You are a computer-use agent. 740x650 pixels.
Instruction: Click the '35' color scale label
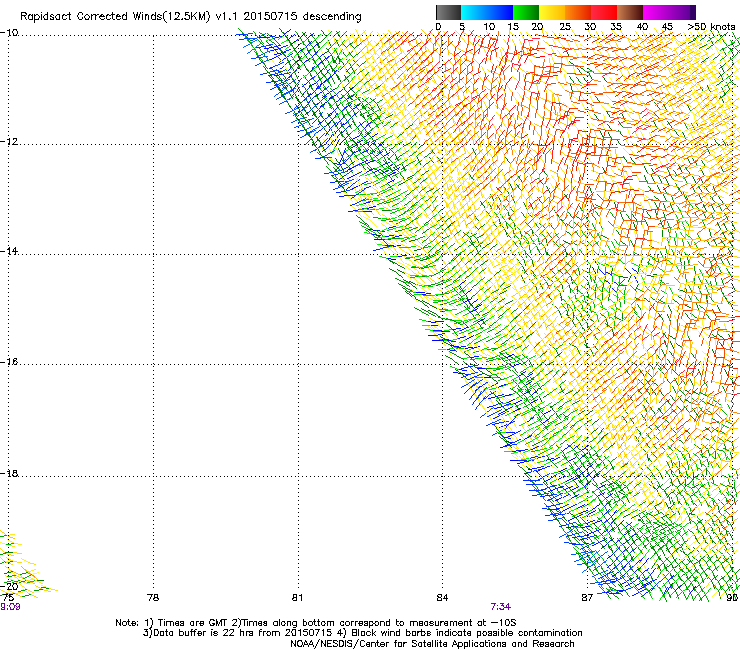click(x=616, y=27)
